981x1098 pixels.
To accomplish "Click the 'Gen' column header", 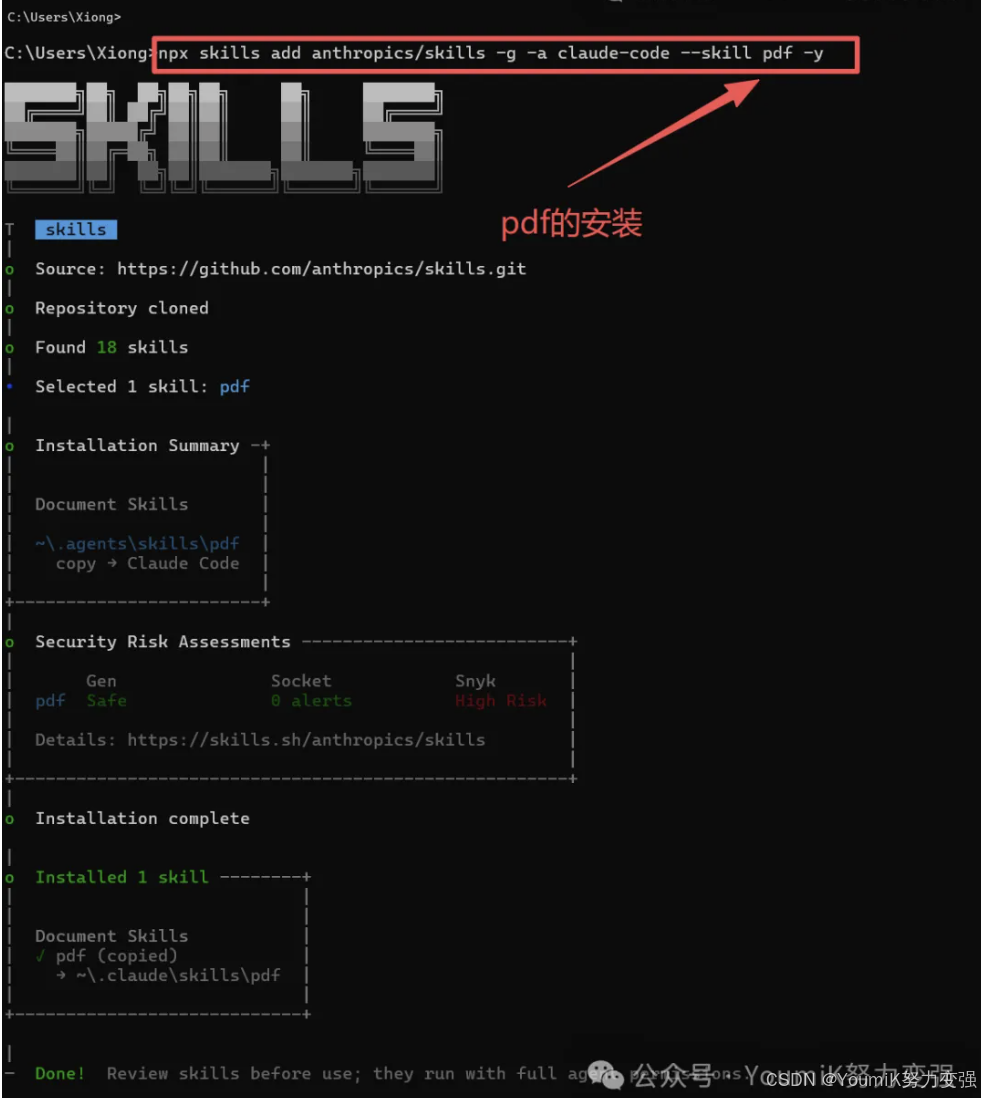I will pyautogui.click(x=102, y=681).
